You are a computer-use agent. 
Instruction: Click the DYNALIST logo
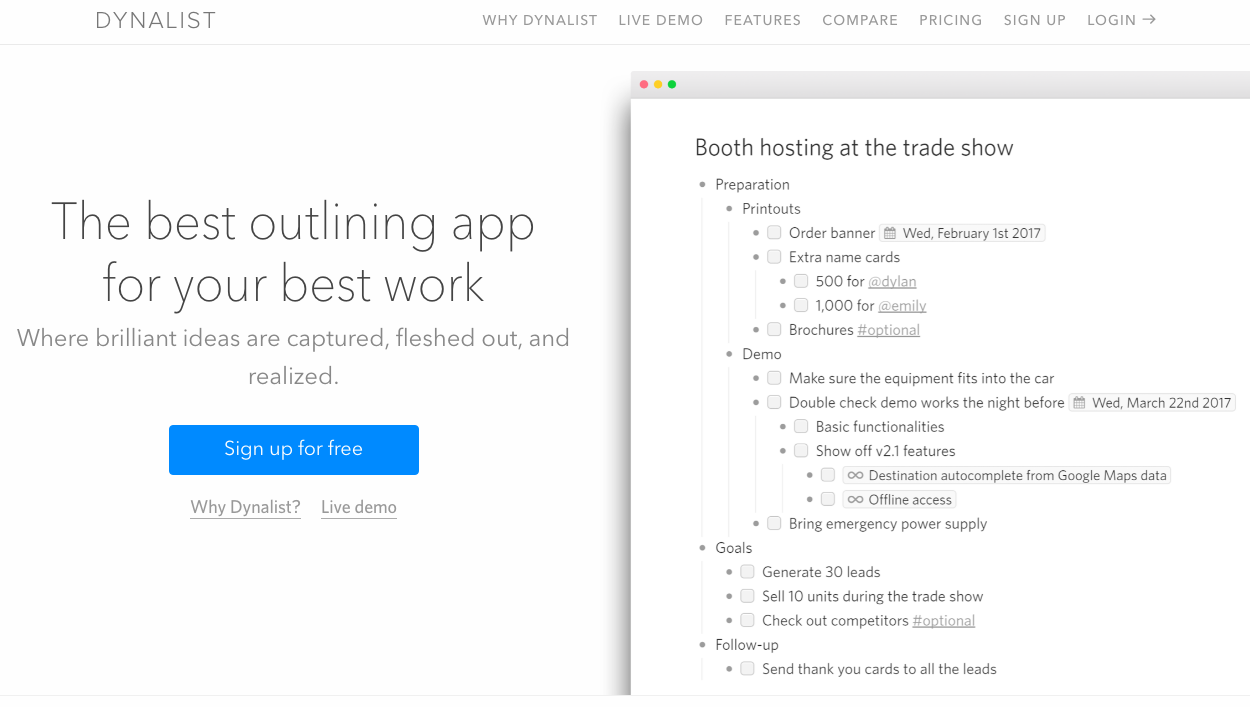(x=156, y=20)
